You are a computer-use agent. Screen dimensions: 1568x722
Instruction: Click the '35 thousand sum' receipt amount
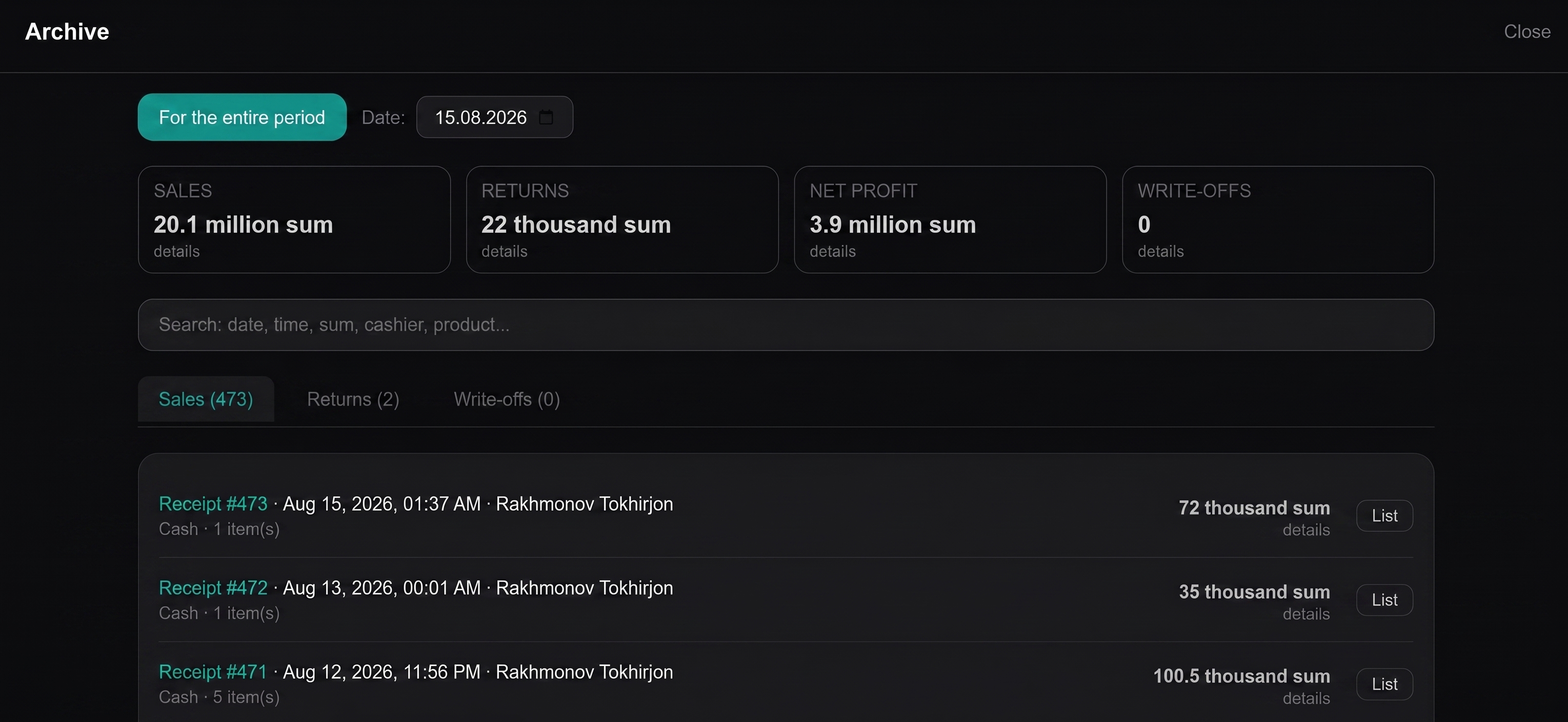tap(1255, 592)
